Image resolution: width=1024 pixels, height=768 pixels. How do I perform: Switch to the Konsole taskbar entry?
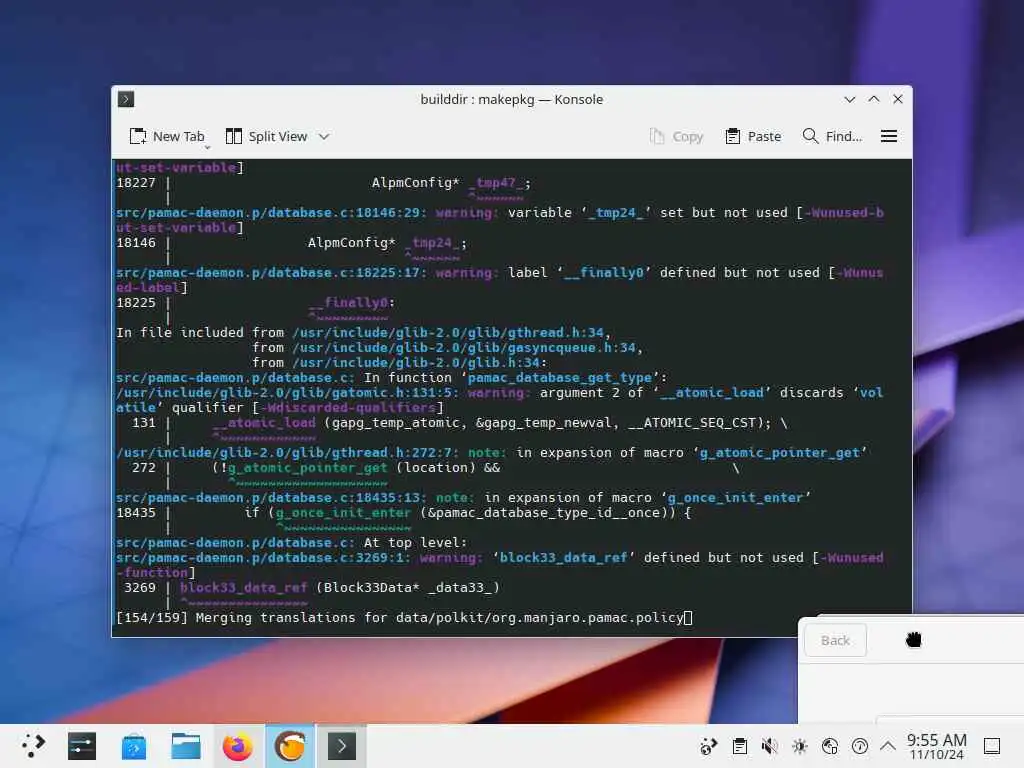point(342,746)
